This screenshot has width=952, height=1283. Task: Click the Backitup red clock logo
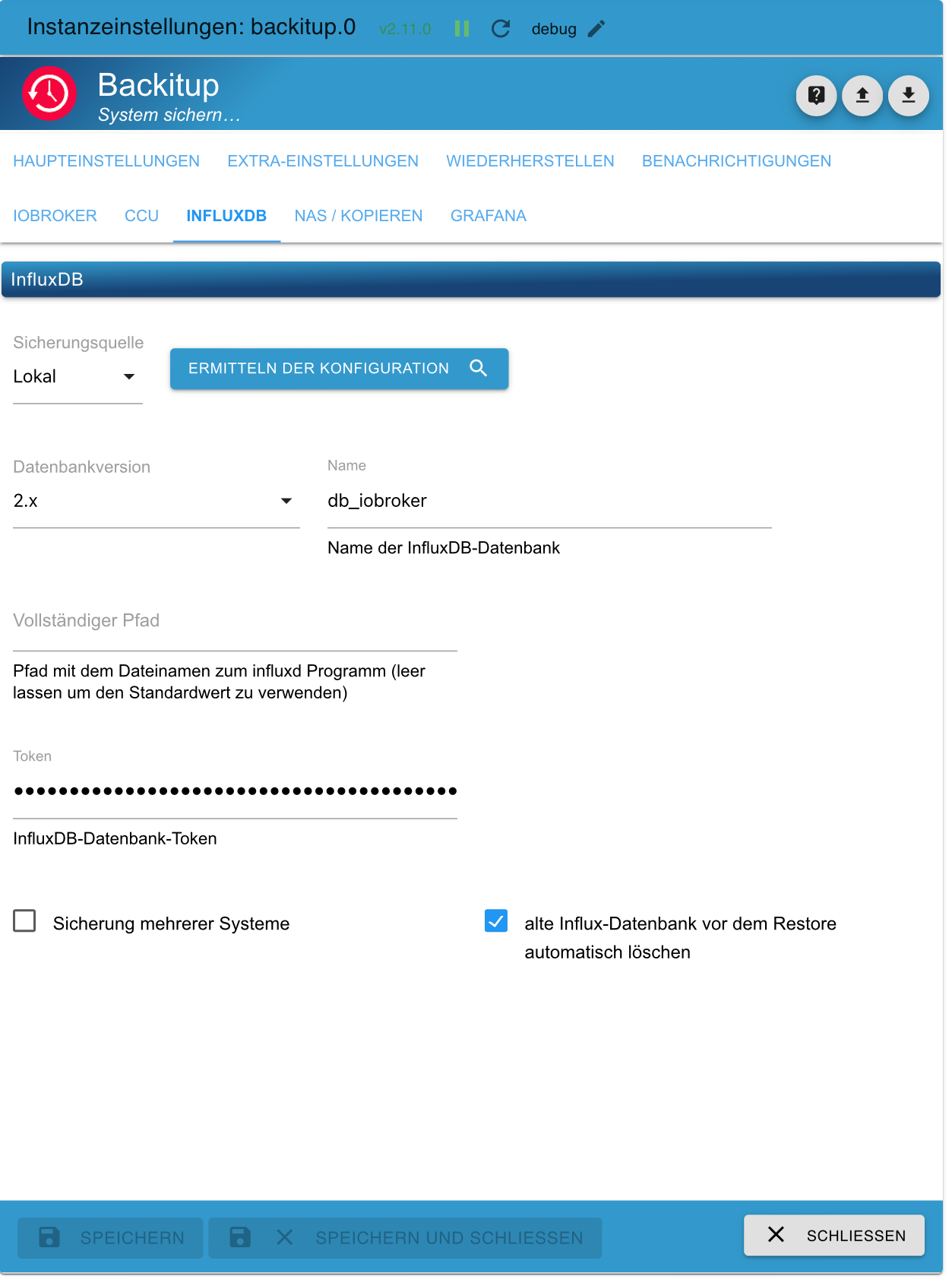point(49,93)
